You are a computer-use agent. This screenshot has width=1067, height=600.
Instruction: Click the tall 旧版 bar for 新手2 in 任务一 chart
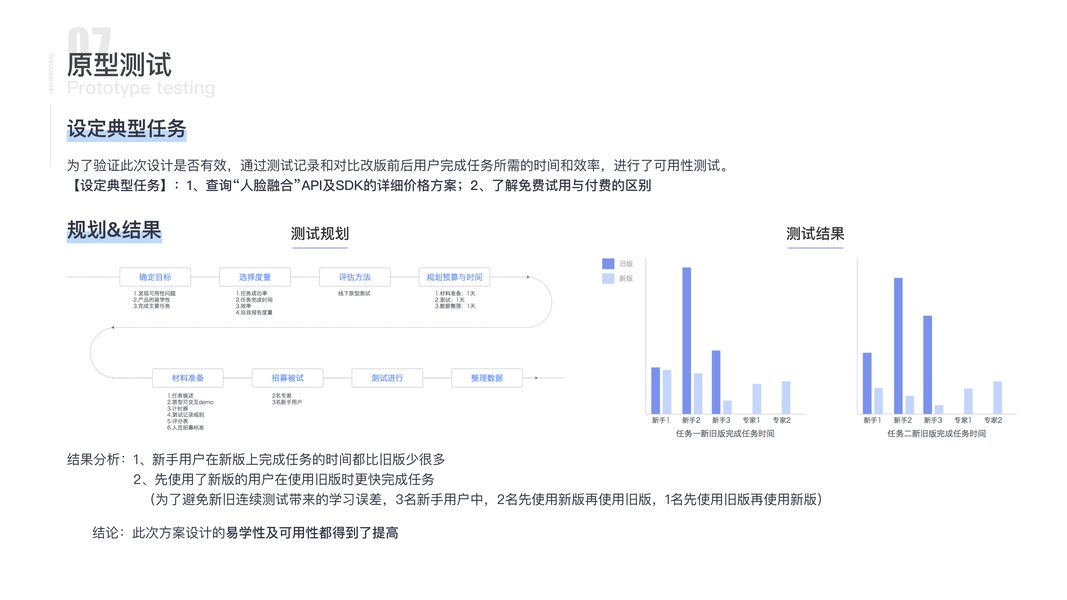[x=687, y=340]
